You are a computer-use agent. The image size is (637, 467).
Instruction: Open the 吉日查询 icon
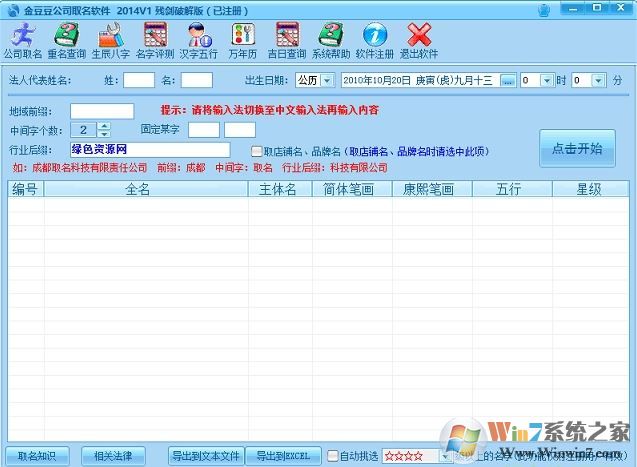point(287,41)
